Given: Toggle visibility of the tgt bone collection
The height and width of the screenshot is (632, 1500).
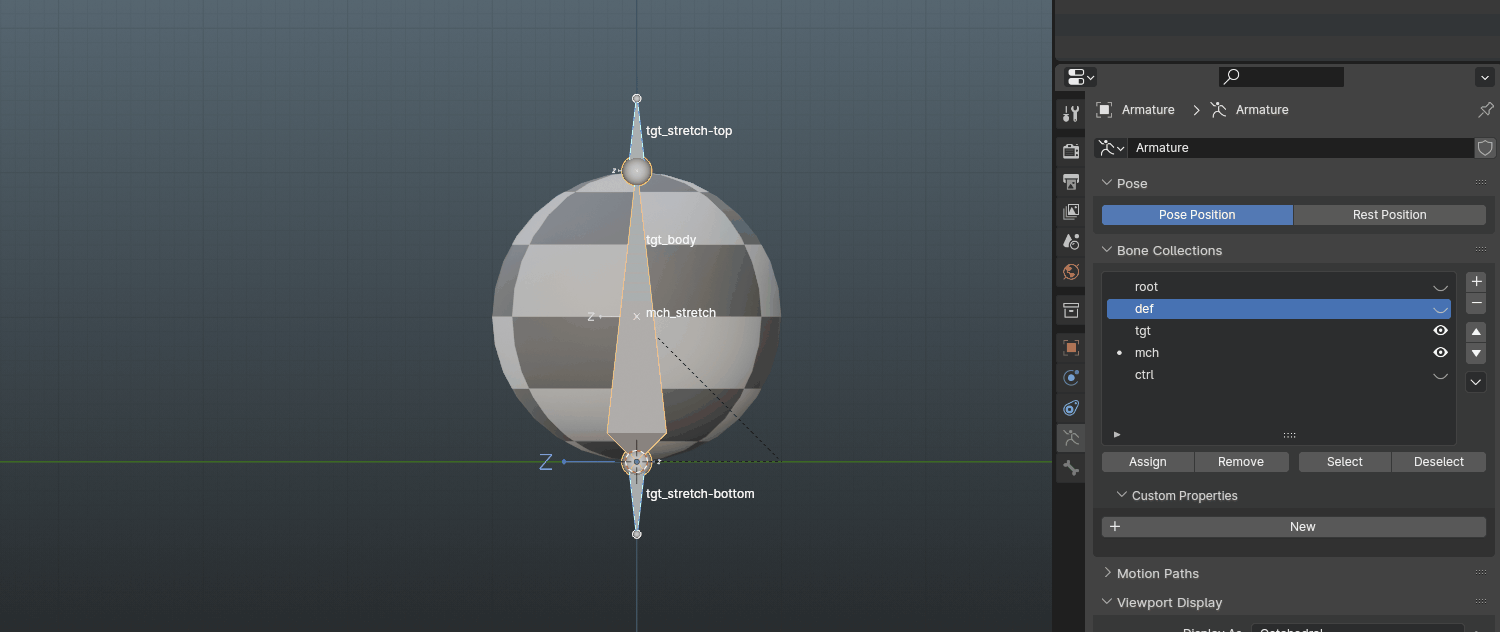Looking at the screenshot, I should coord(1440,330).
